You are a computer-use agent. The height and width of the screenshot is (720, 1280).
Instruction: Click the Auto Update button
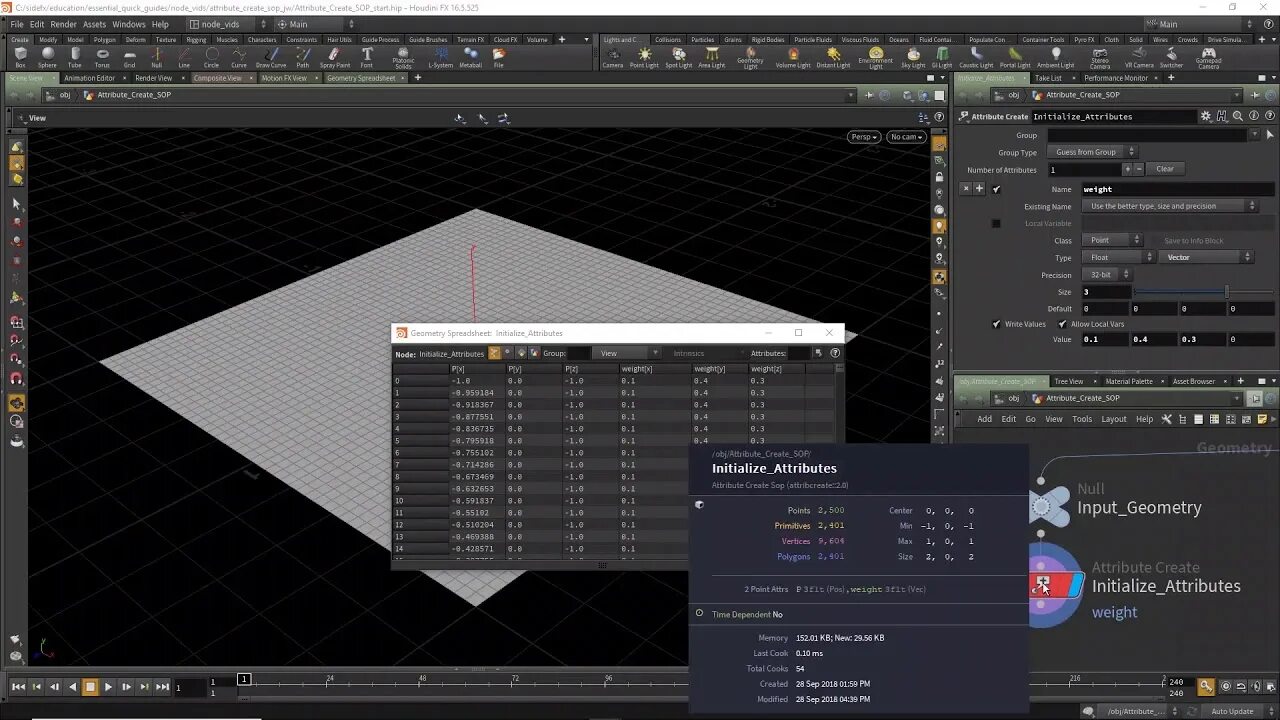click(1232, 711)
